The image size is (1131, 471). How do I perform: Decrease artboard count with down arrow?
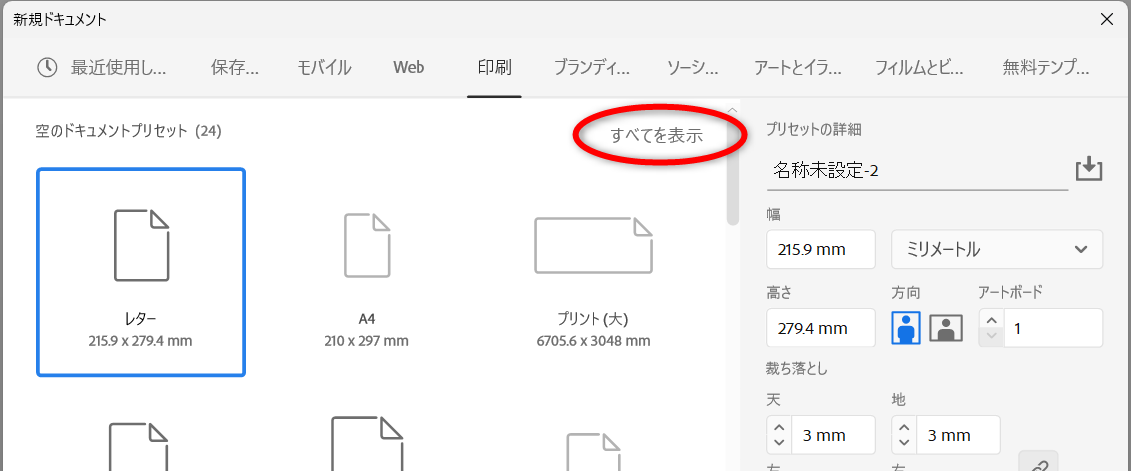point(993,336)
